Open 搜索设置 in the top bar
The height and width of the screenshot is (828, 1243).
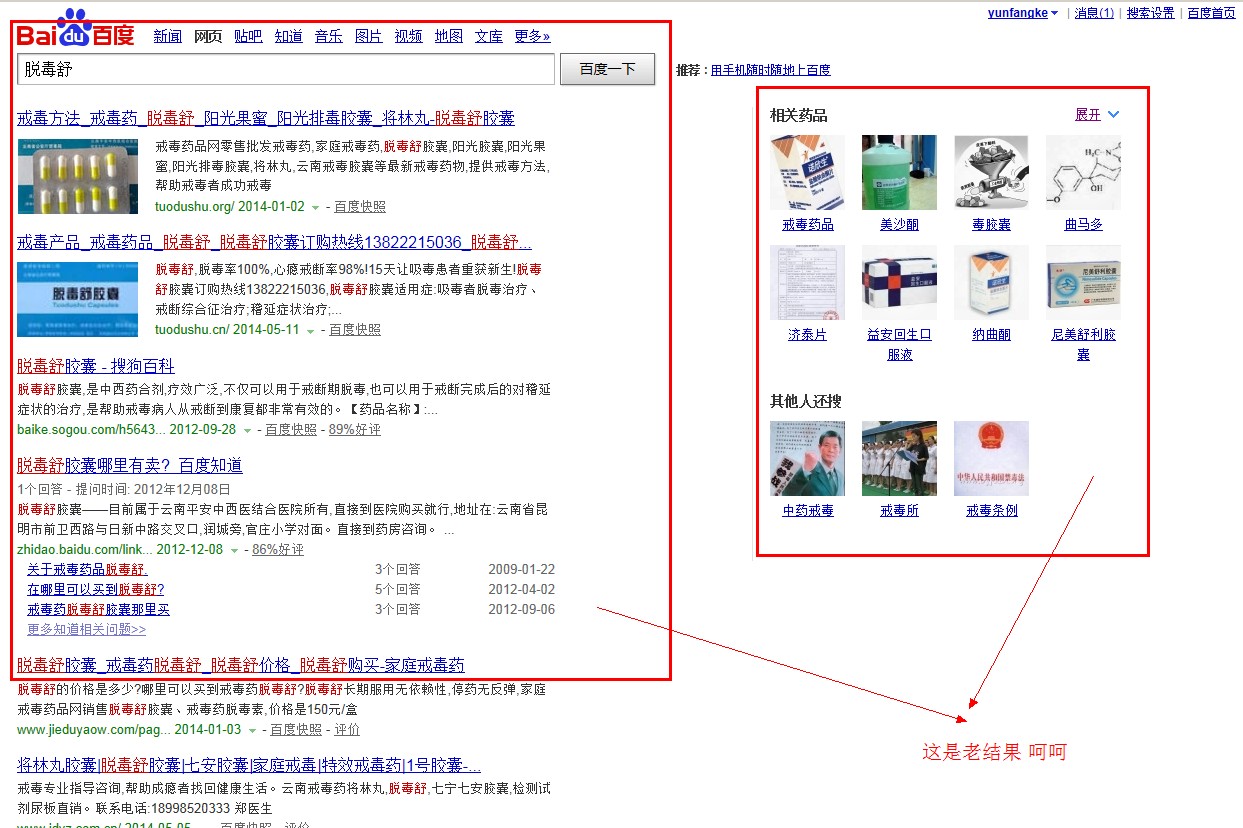1150,13
